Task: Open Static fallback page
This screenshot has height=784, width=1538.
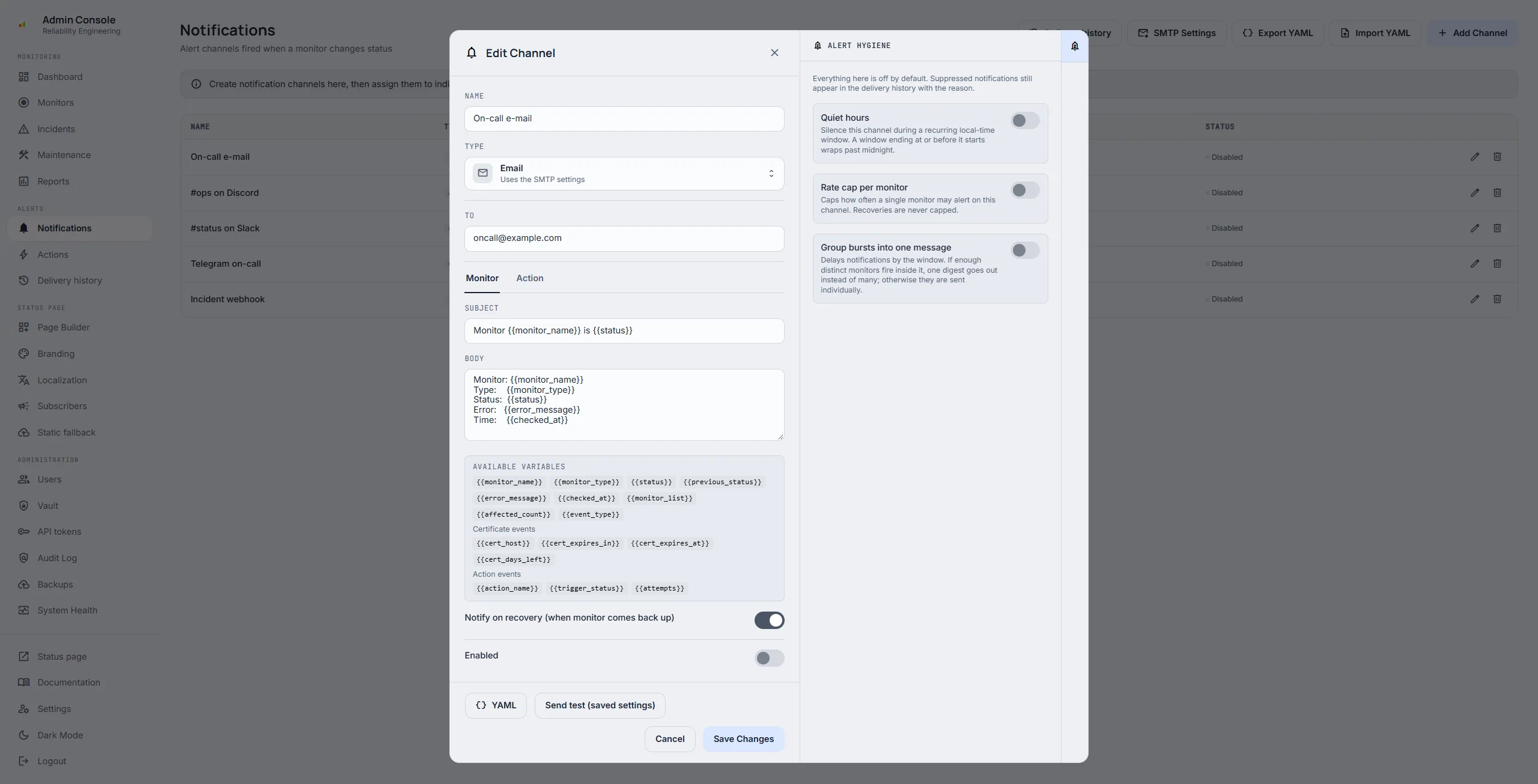Action: tap(79, 433)
